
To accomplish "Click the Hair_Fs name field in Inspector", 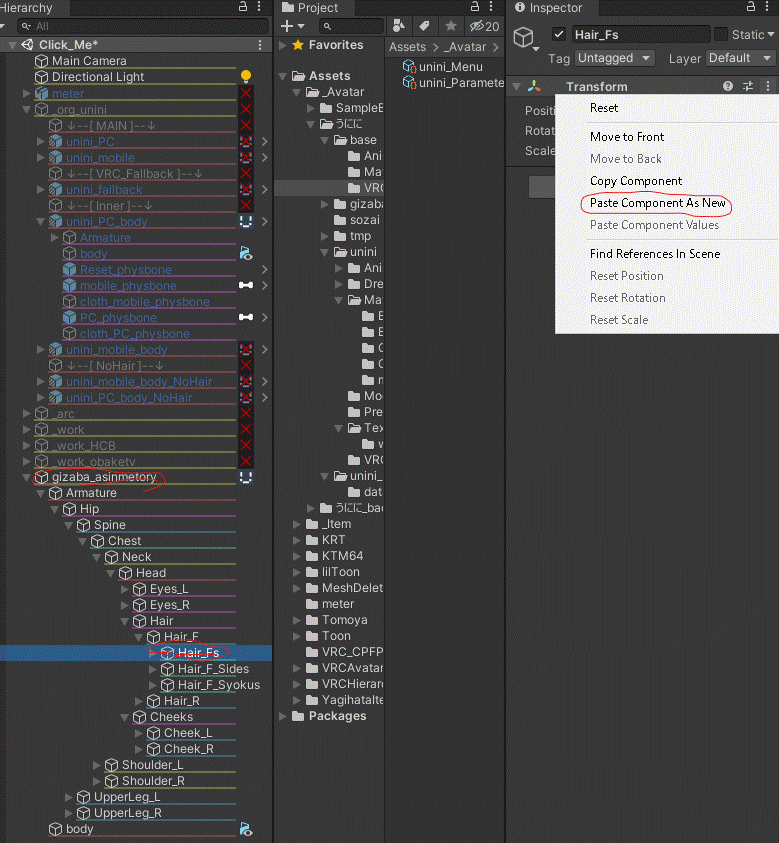I will pos(641,34).
